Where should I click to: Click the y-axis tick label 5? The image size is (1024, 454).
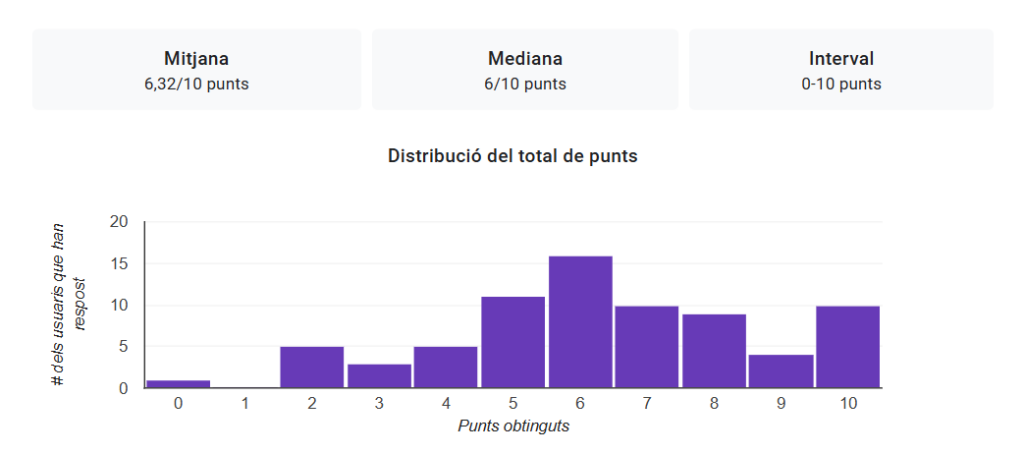tap(123, 347)
